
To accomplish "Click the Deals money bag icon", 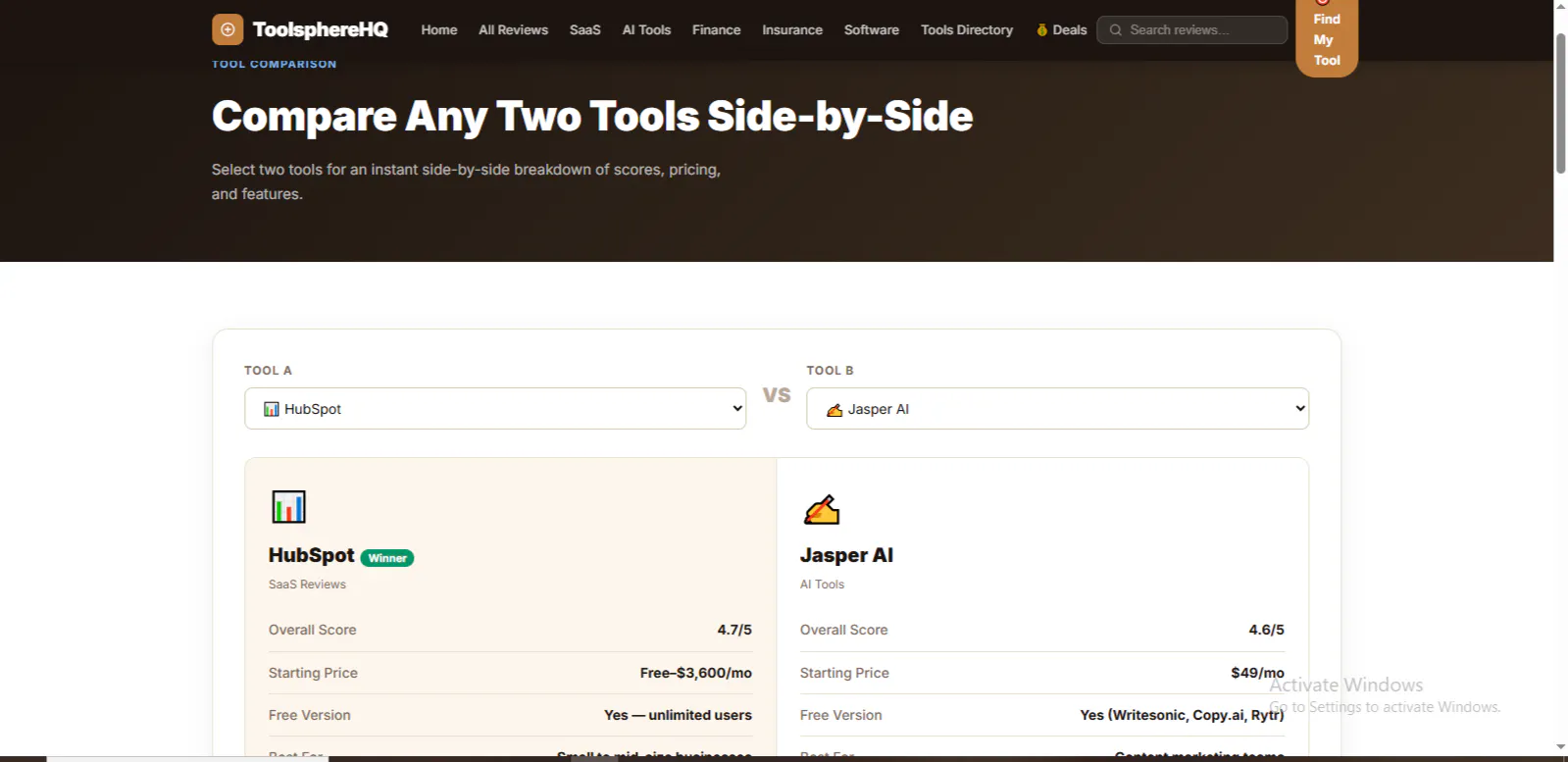I will [x=1041, y=30].
